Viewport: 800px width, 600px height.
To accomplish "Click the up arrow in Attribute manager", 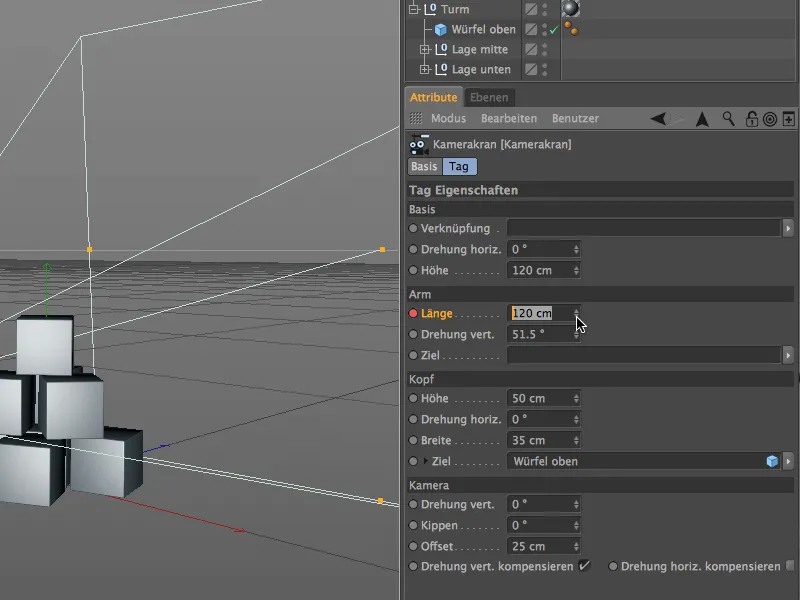I will click(x=702, y=119).
